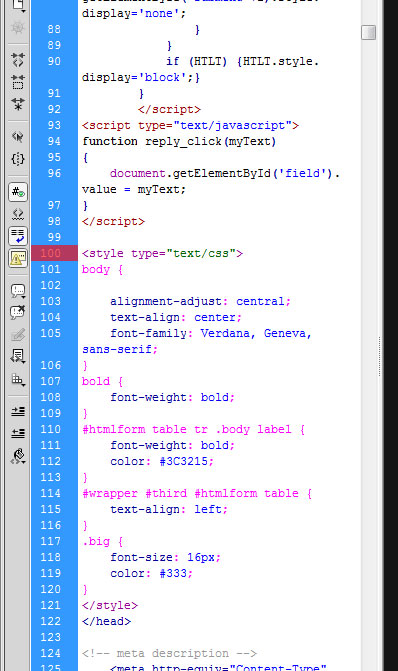Screen dimensions: 398x671
Task: Click highlighted line number 100
Action: pos(50,253)
